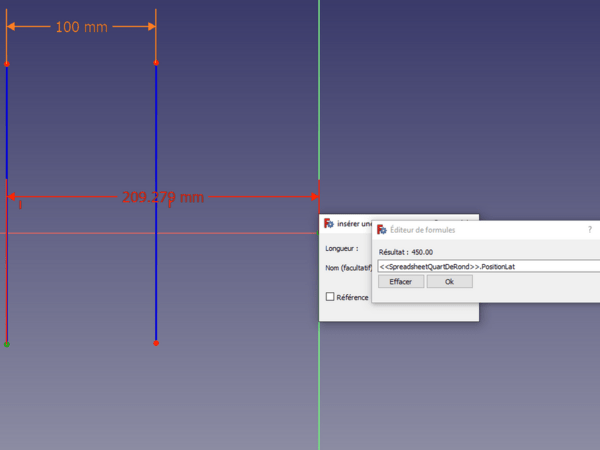Select bottom endpoint of second blue line
Image resolution: width=600 pixels, height=450 pixels.
click(x=156, y=343)
